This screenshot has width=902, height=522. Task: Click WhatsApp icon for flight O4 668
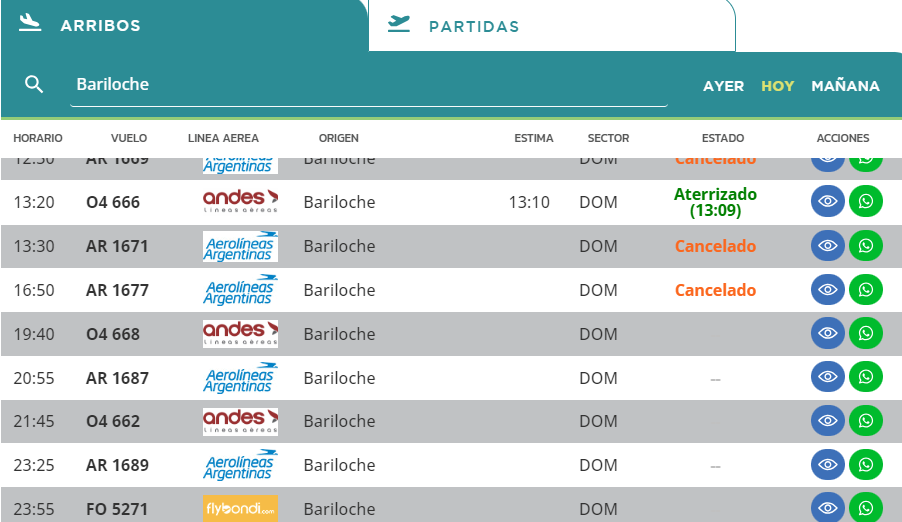(865, 334)
